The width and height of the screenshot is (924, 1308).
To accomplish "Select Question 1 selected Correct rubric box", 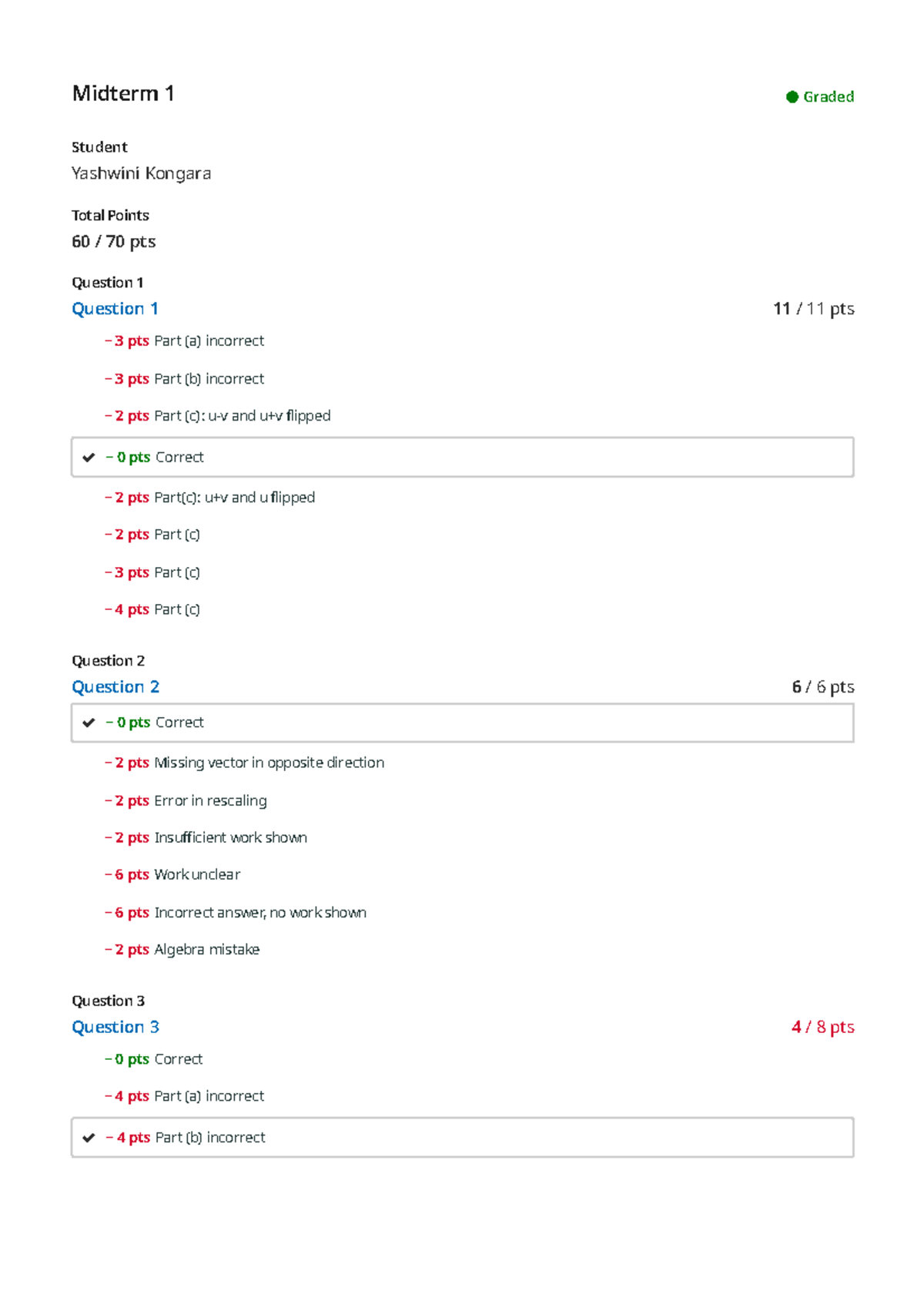I will 462,458.
